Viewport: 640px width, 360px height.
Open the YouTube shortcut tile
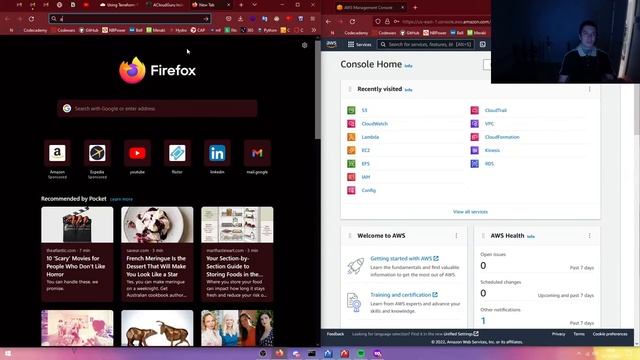tap(137, 153)
